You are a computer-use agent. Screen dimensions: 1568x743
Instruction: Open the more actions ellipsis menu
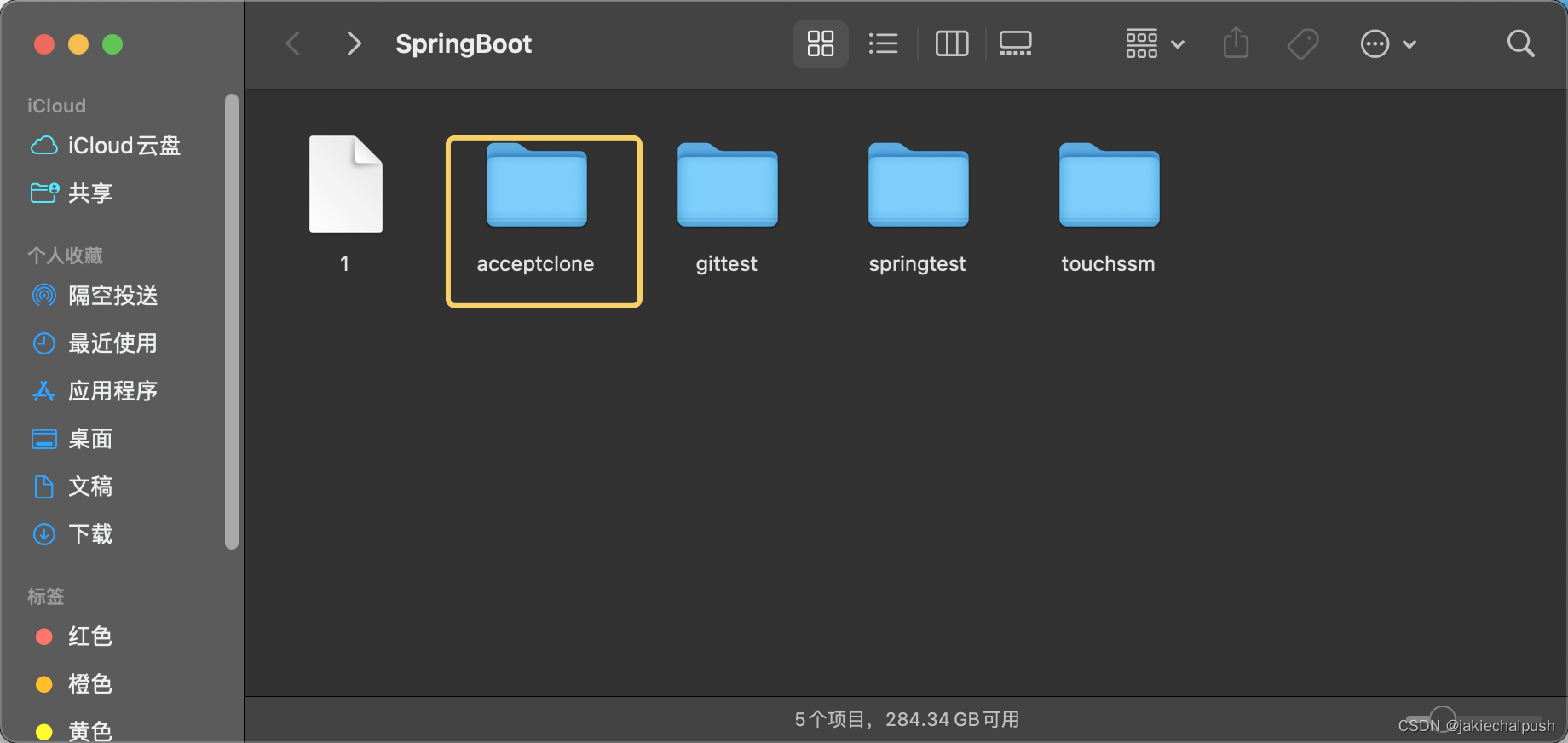(x=1388, y=43)
